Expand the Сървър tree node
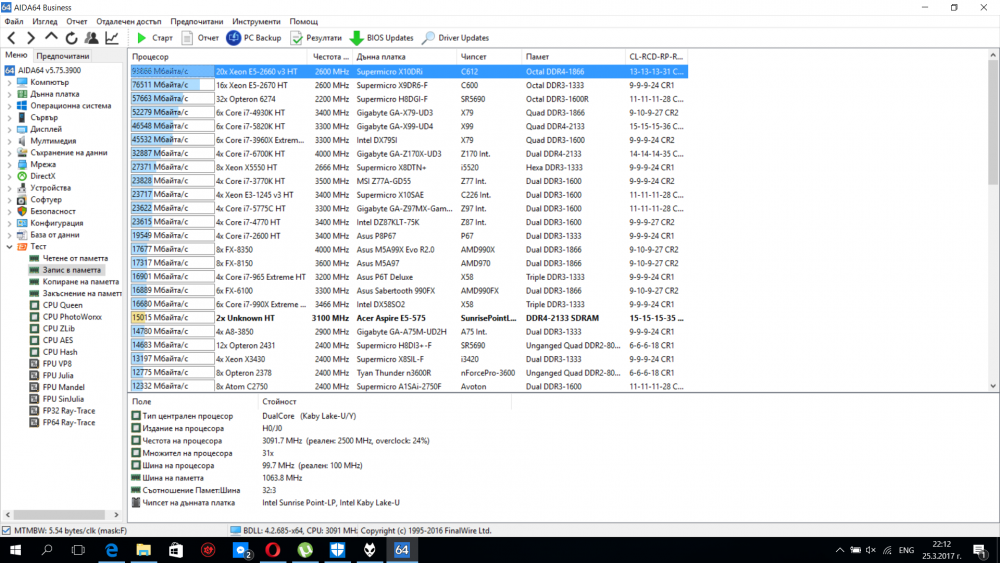This screenshot has width=1000, height=563. 10,117
